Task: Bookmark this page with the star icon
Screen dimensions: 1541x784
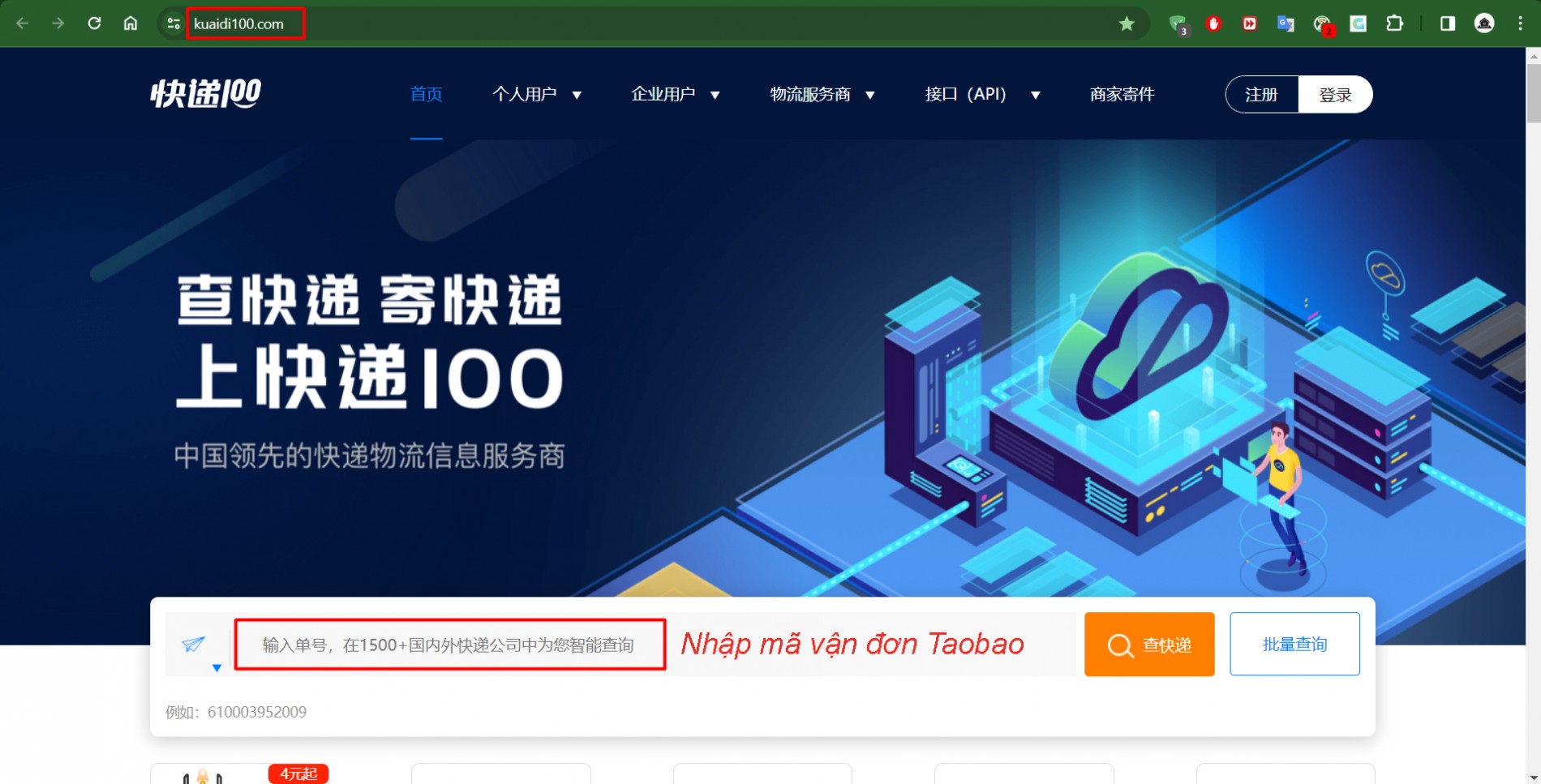Action: [x=1127, y=24]
